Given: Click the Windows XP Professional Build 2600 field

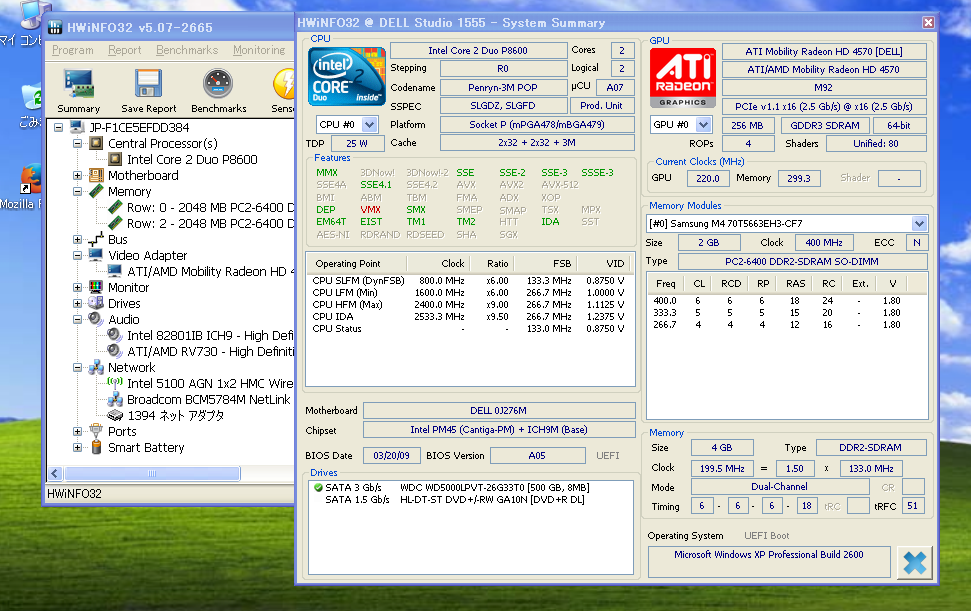Looking at the screenshot, I should 769,561.
